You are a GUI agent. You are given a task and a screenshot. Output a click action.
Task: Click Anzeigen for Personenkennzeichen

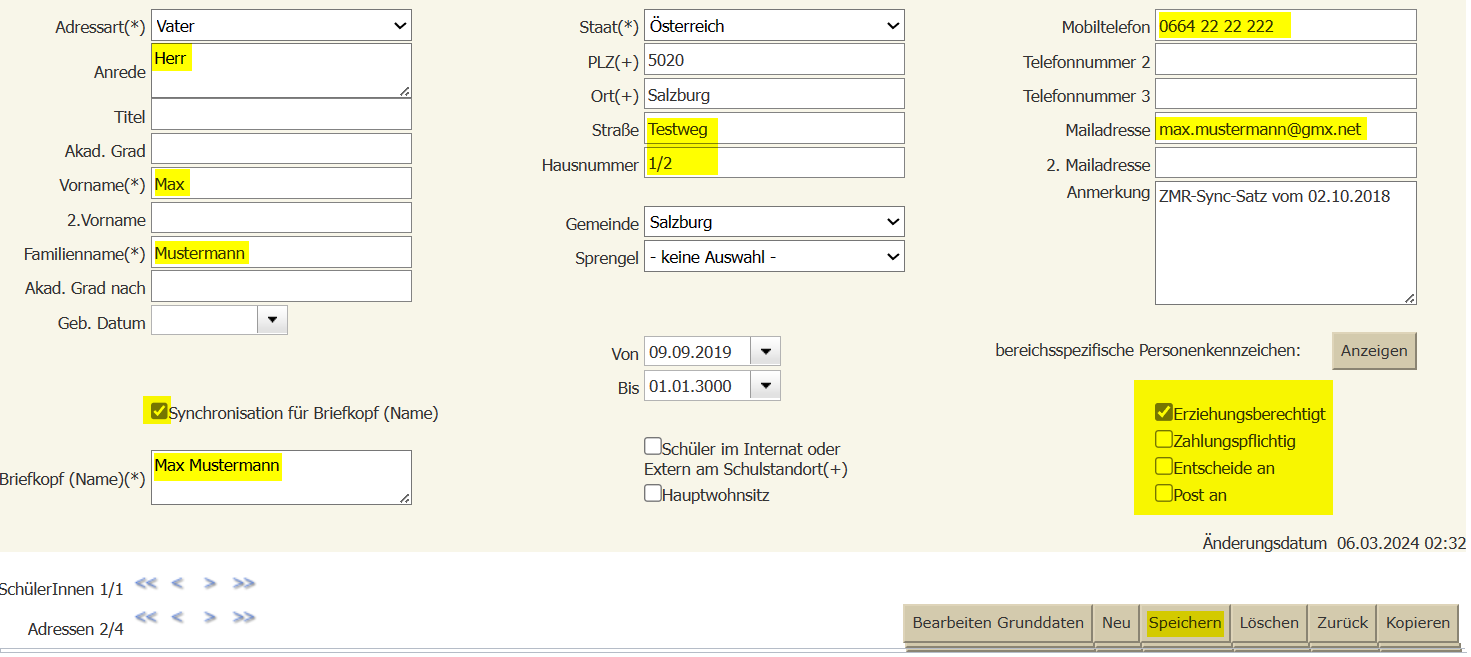click(x=1374, y=351)
